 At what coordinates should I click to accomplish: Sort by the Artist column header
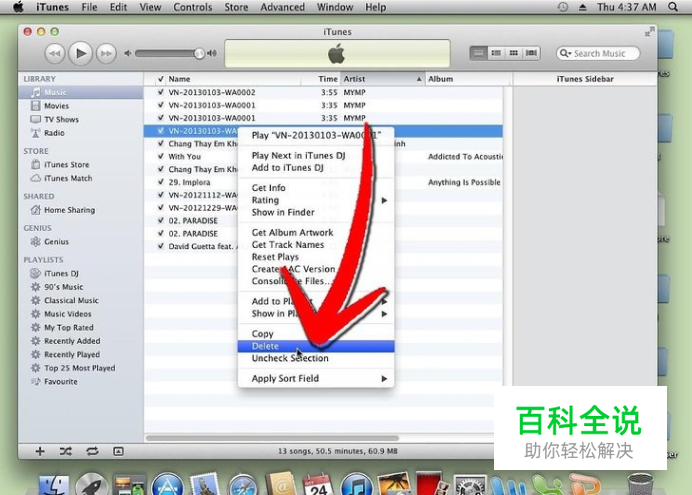[383, 79]
